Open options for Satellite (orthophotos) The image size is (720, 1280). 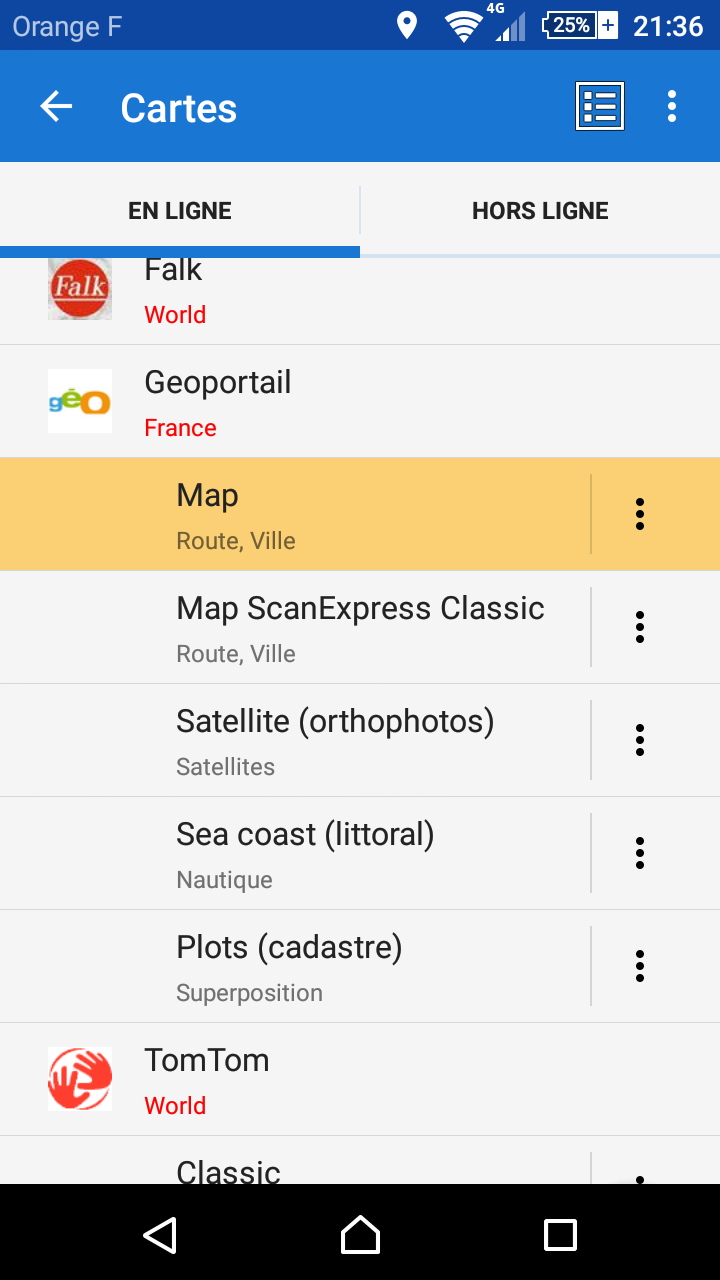pos(640,740)
